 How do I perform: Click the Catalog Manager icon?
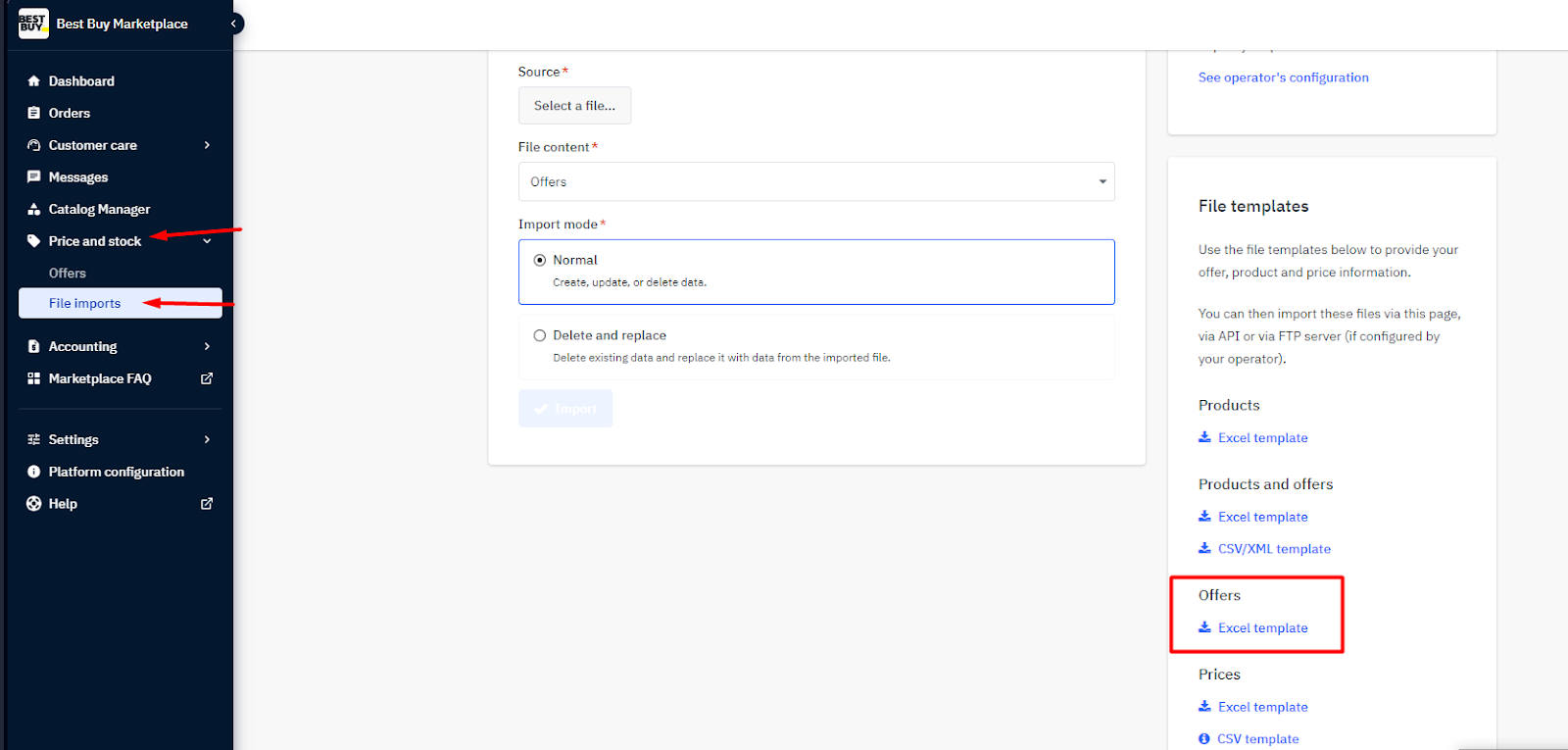pyautogui.click(x=34, y=210)
